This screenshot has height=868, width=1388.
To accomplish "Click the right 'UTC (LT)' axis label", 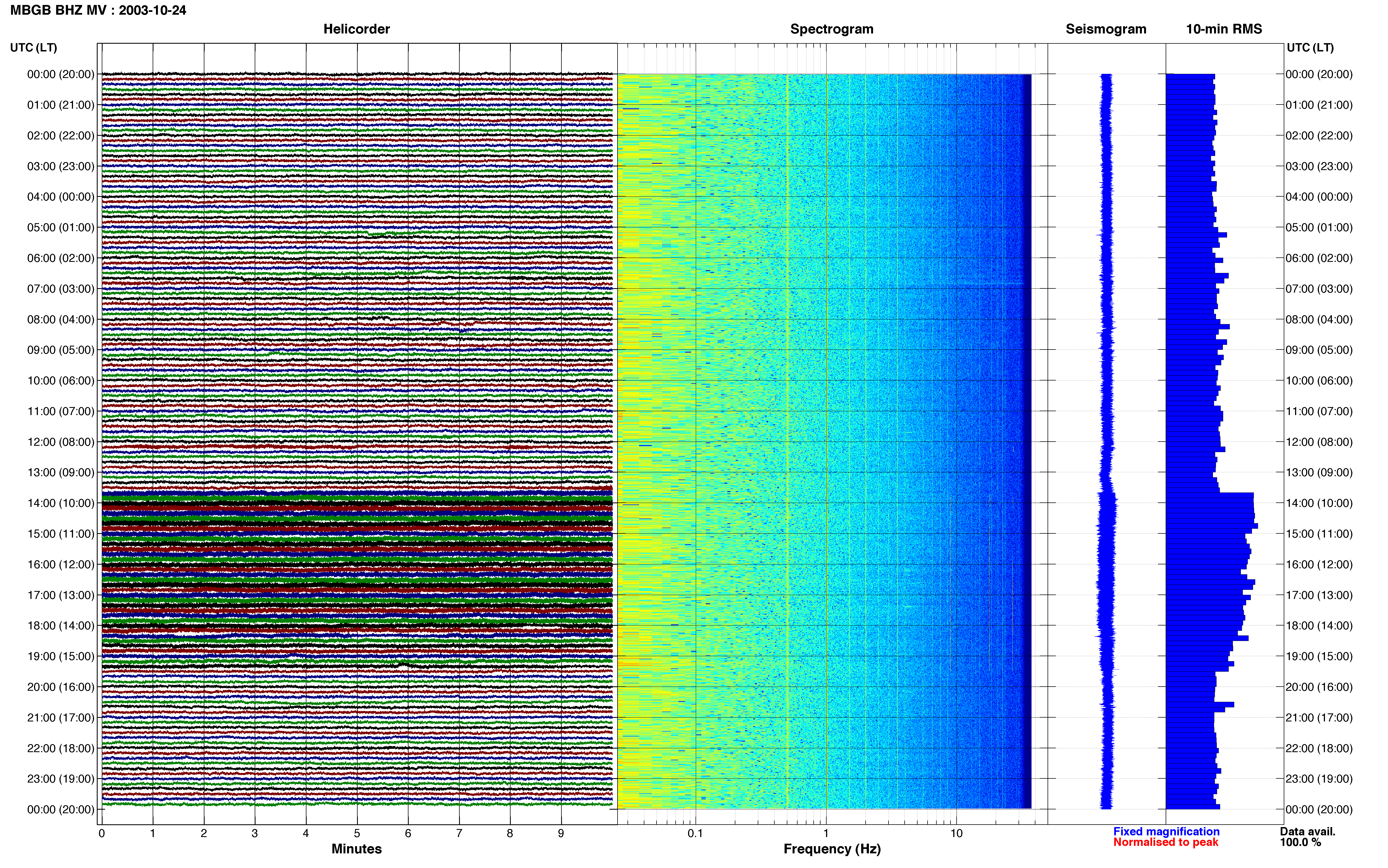I will pos(1310,48).
